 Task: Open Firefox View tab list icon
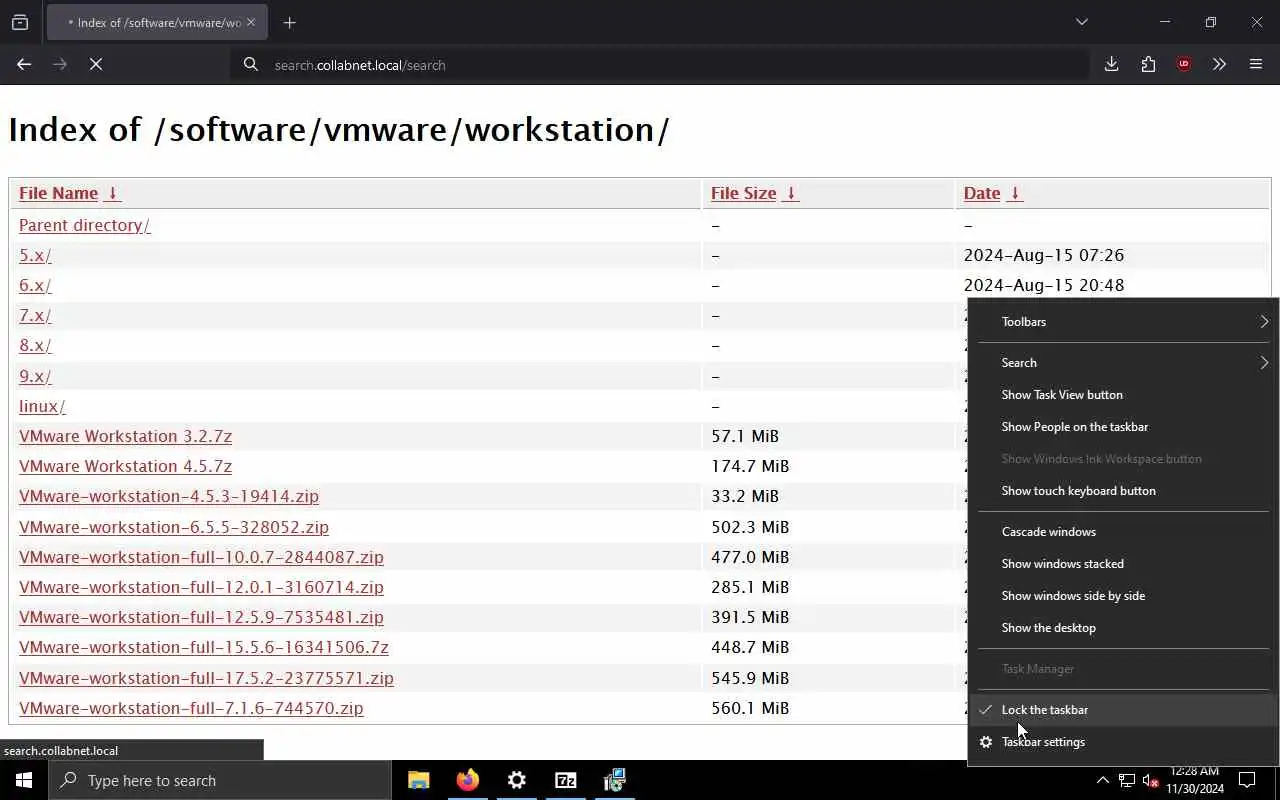(x=20, y=22)
